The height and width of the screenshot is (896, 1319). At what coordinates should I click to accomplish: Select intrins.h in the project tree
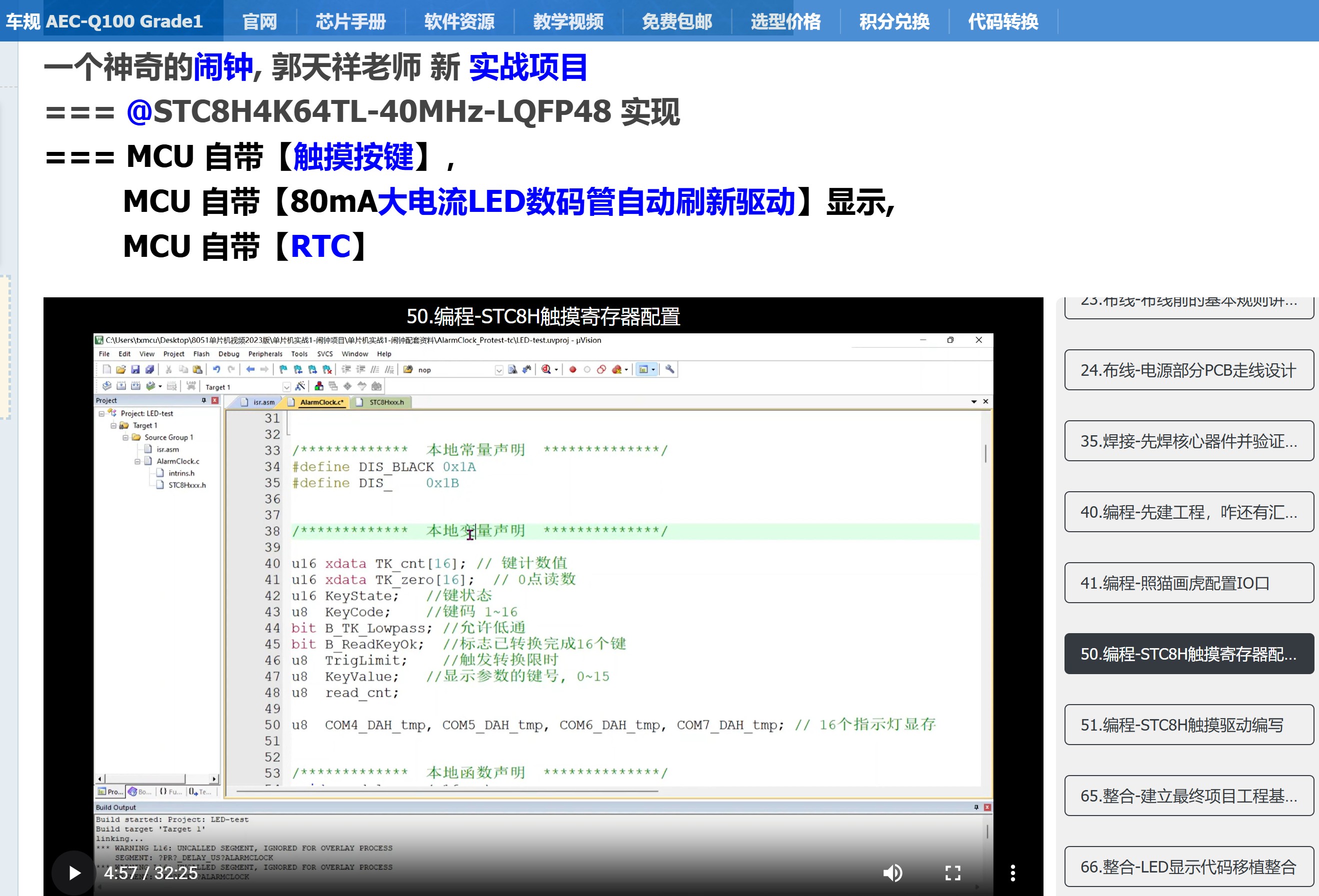pos(181,474)
